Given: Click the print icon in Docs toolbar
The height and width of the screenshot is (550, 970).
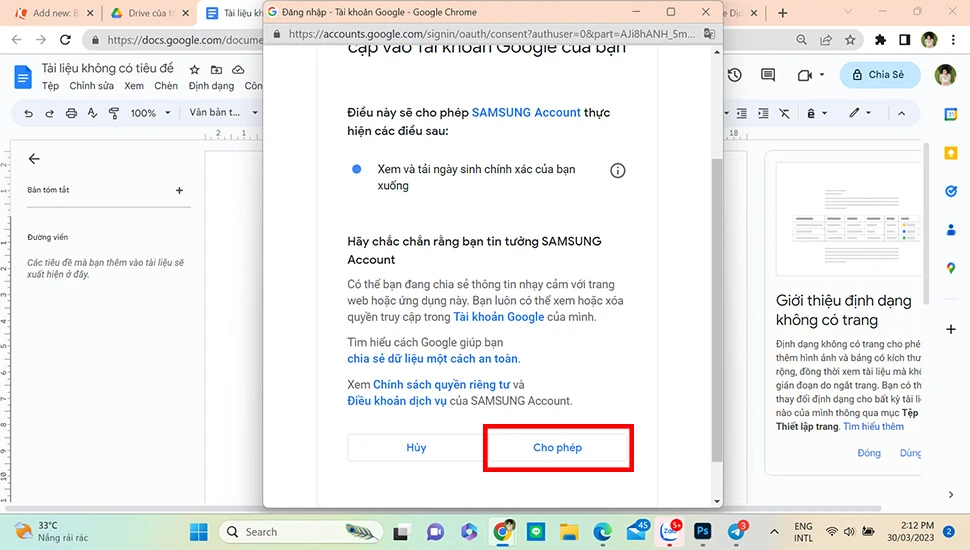Looking at the screenshot, I should pyautogui.click(x=71, y=113).
